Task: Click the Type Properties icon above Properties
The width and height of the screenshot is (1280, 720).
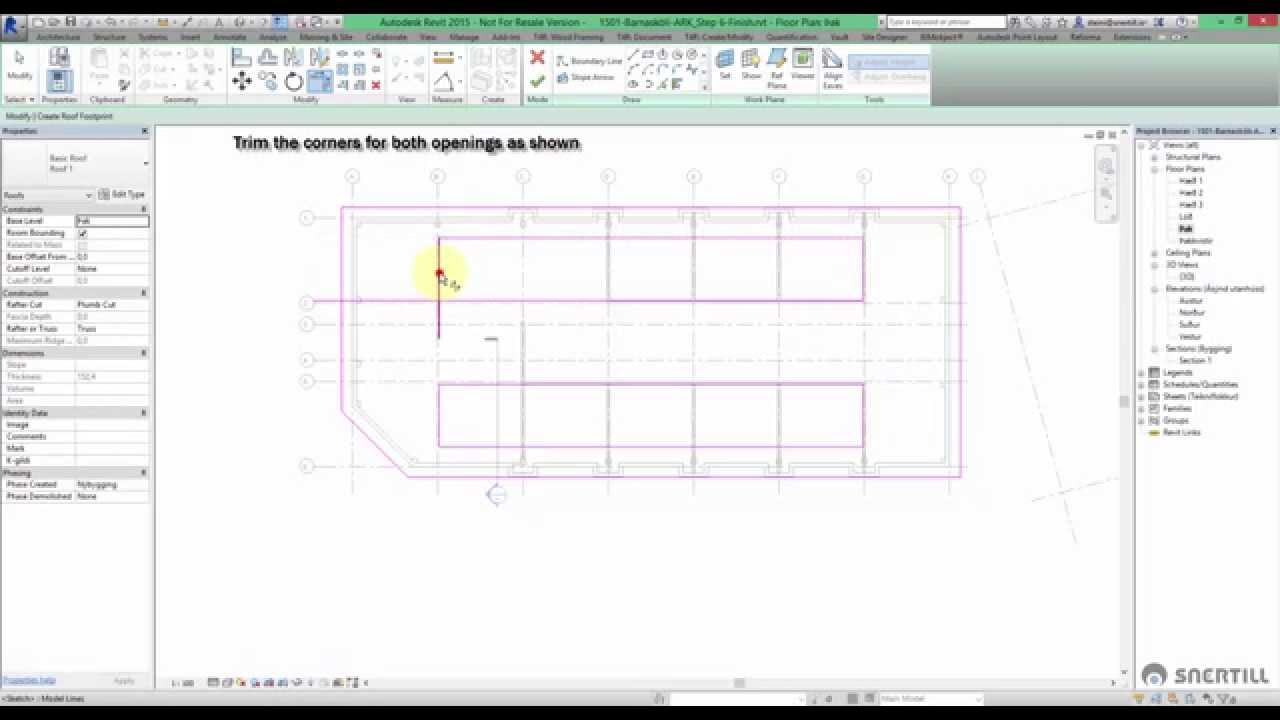Action: click(x=59, y=57)
